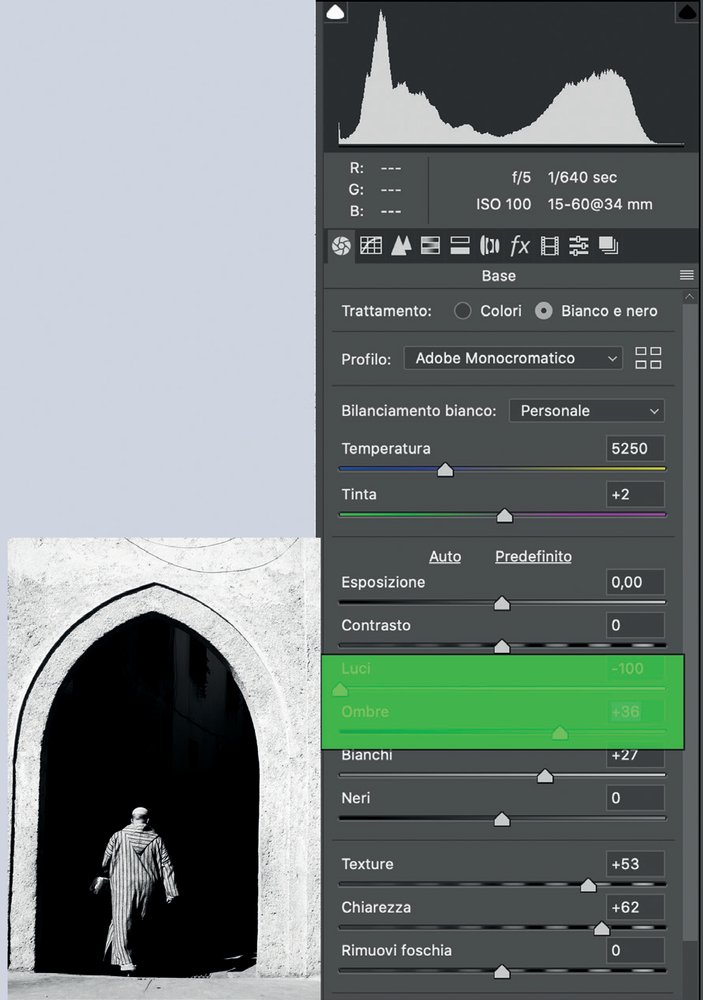Click the Tinta value field +2

(635, 494)
